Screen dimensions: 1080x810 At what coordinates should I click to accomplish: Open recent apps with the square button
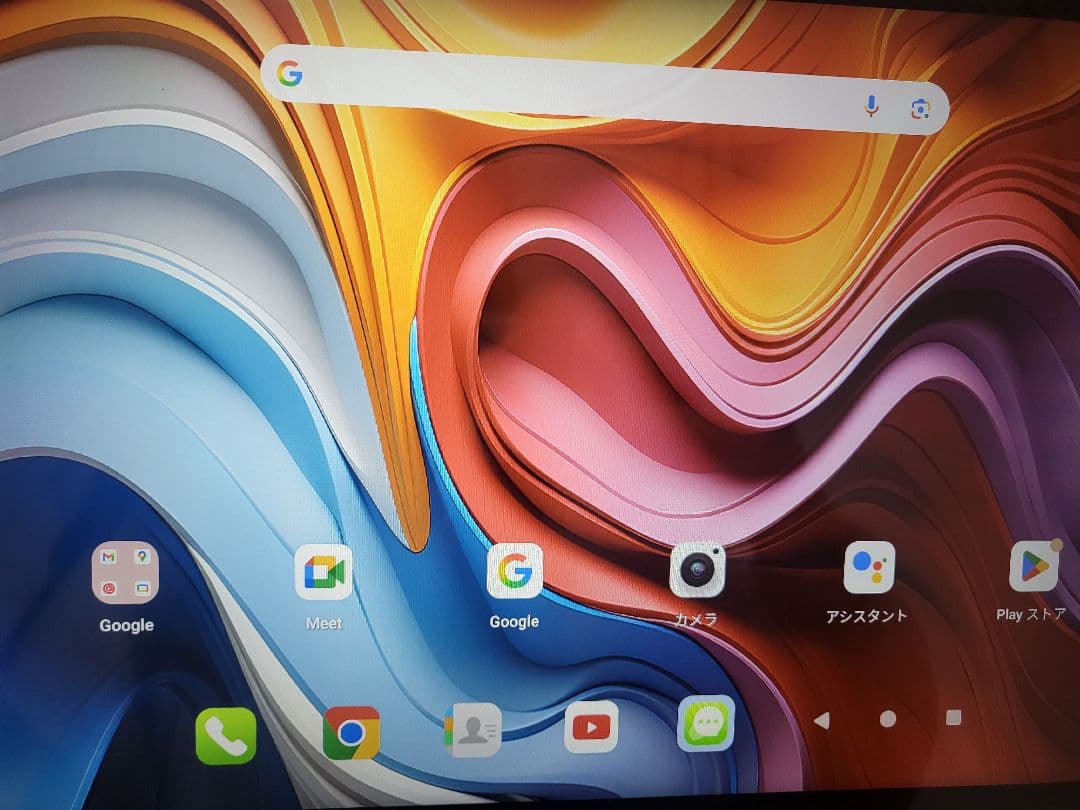click(953, 716)
